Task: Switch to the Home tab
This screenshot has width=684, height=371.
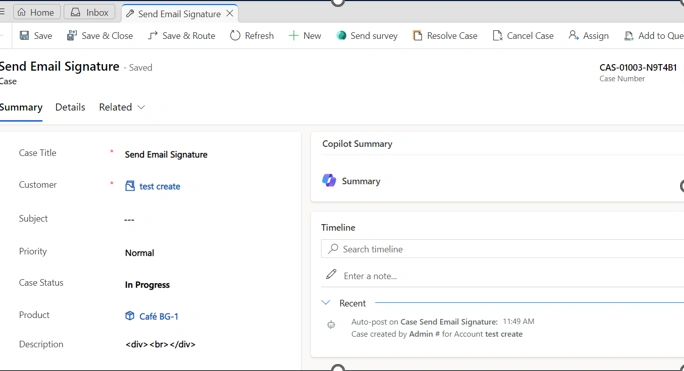Action: tap(36, 12)
